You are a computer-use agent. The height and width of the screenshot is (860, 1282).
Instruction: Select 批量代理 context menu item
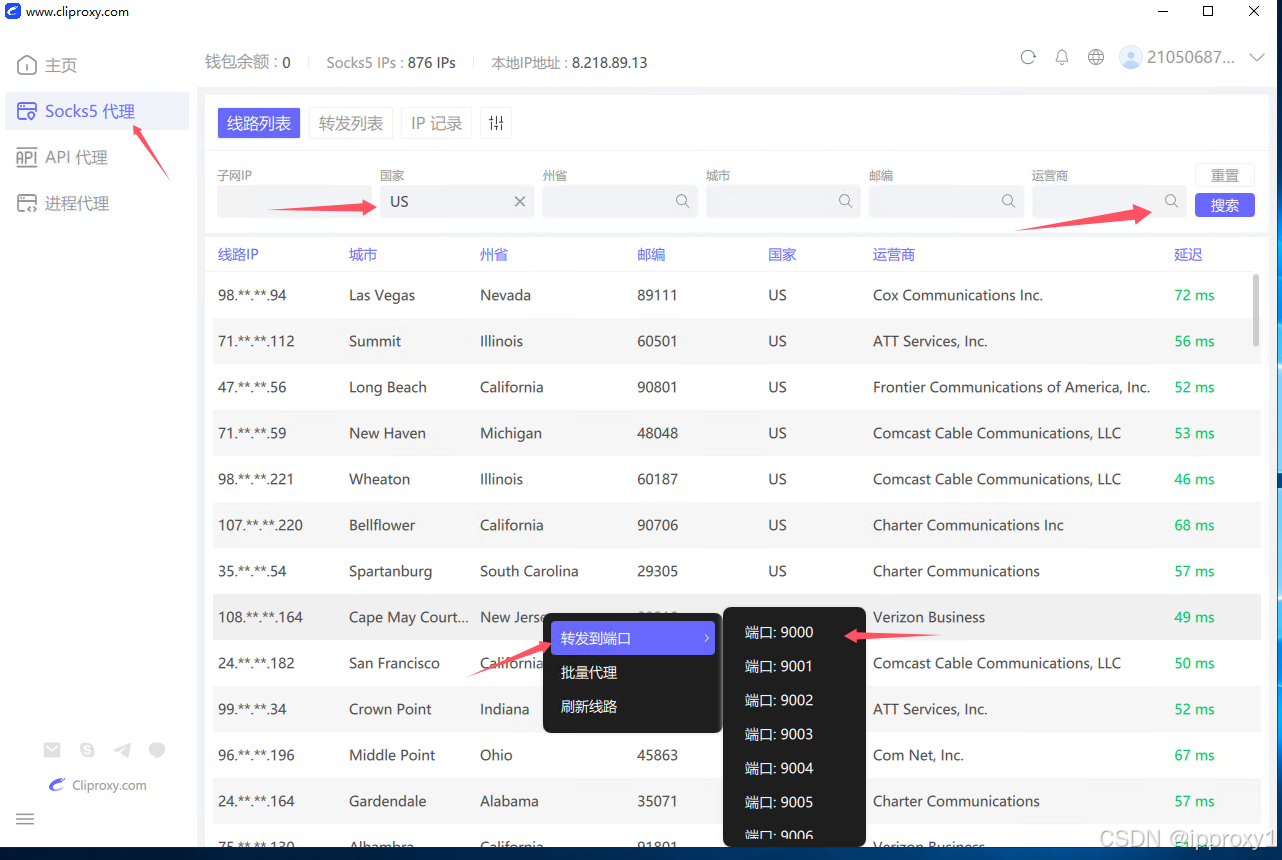coord(633,673)
